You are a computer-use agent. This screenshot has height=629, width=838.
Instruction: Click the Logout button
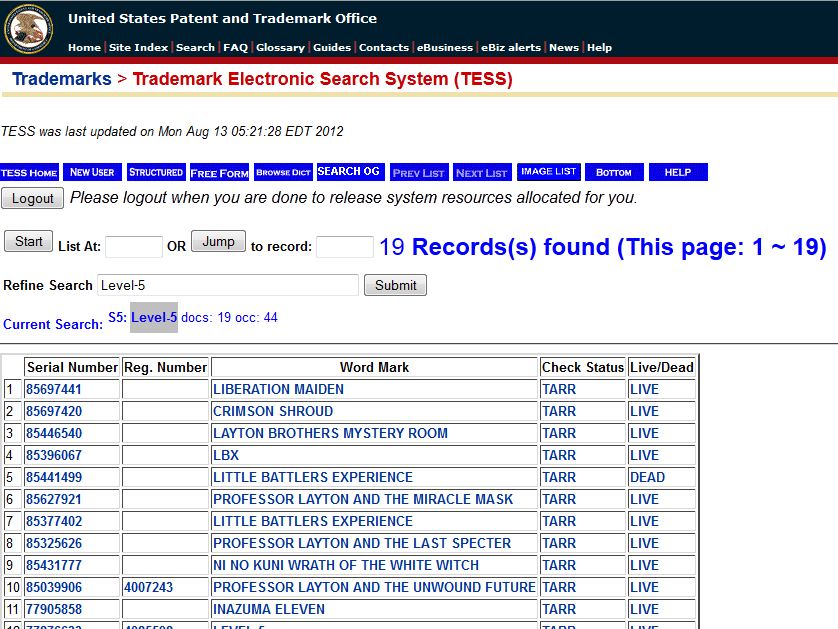click(33, 198)
